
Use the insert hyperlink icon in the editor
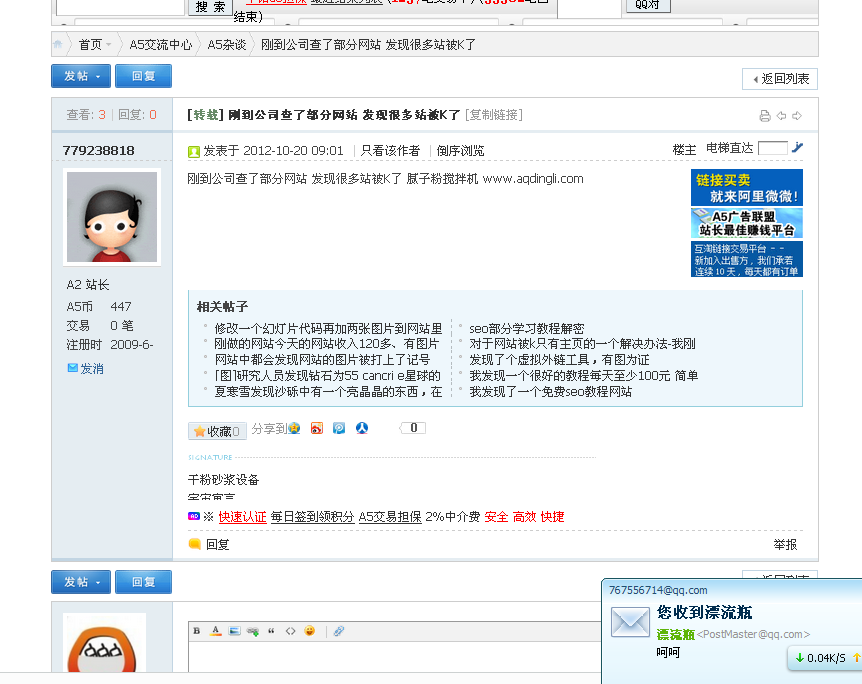click(252, 631)
